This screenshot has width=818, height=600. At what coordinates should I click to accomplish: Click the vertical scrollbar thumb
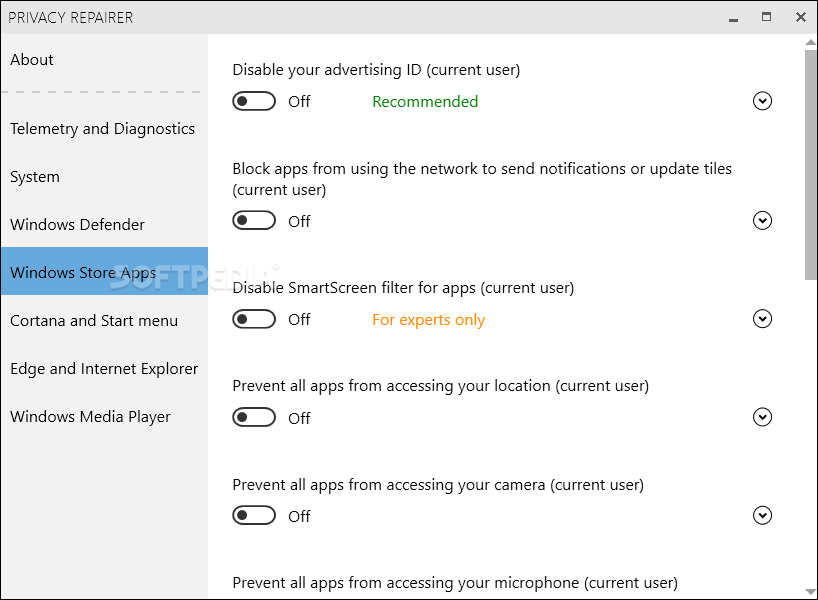tap(810, 165)
